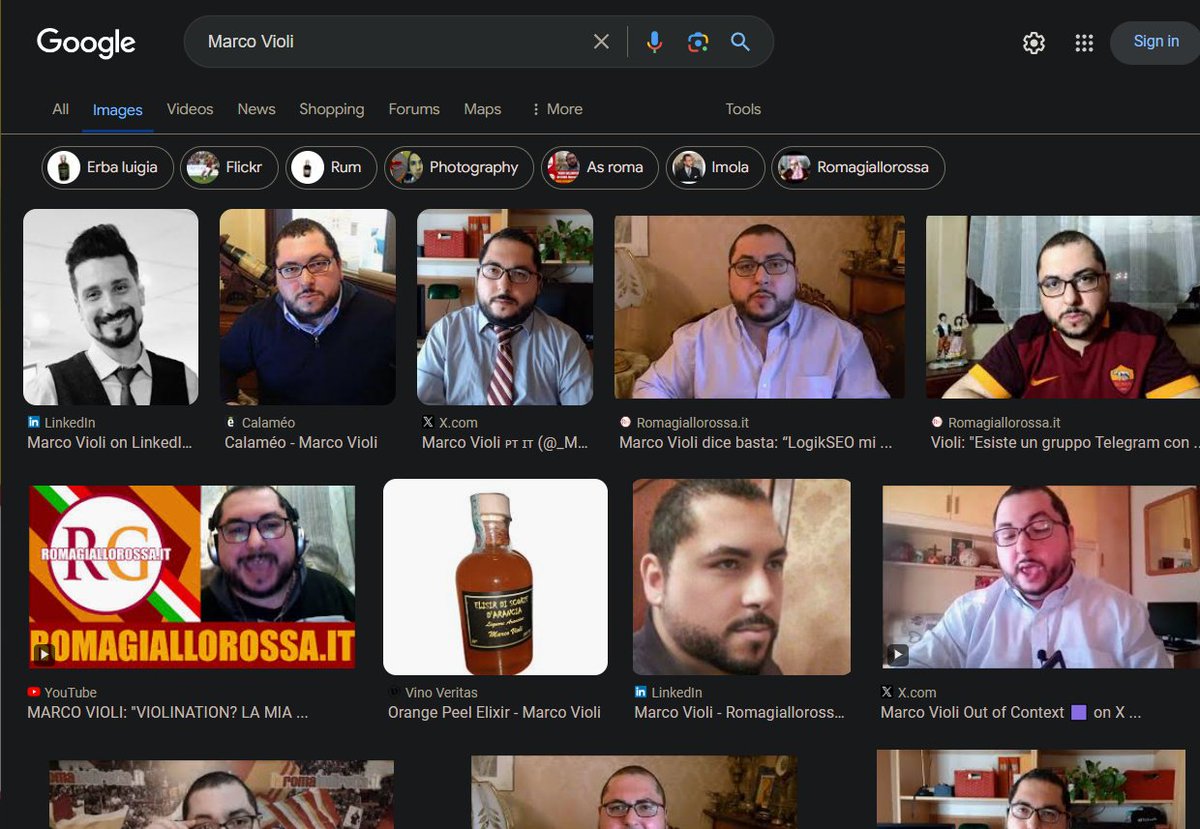Expand the More menu
The height and width of the screenshot is (829, 1200).
557,109
